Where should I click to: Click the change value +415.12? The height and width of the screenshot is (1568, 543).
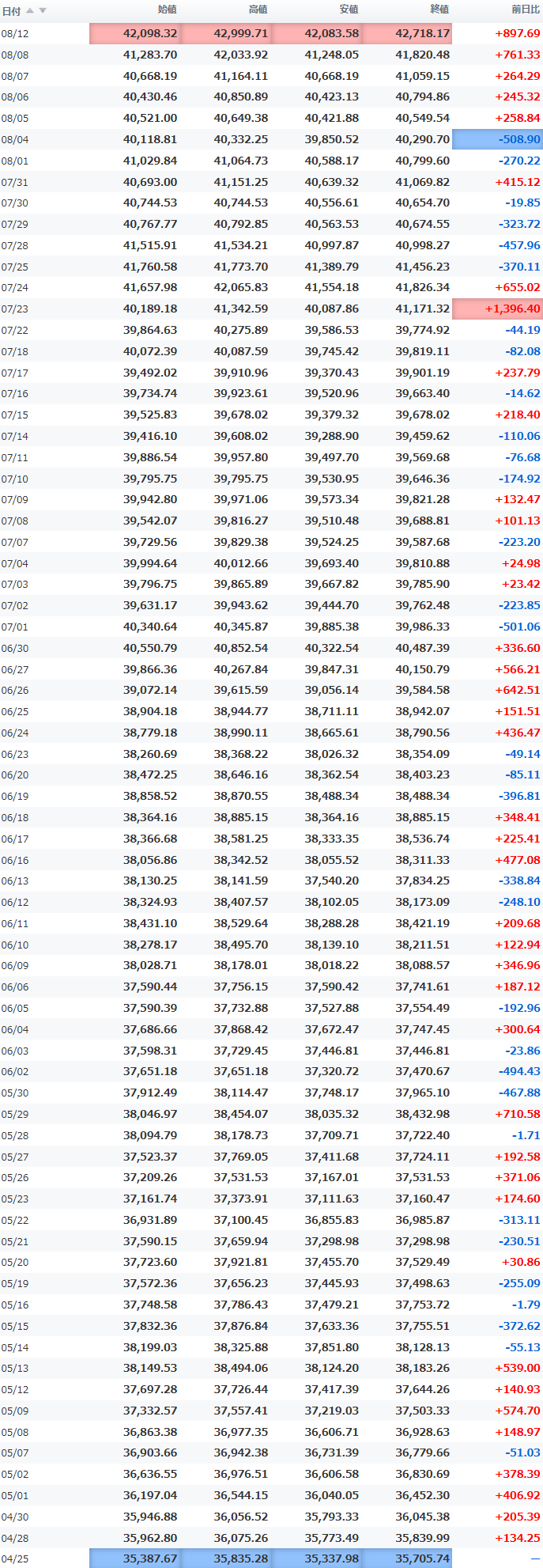pyautogui.click(x=518, y=182)
